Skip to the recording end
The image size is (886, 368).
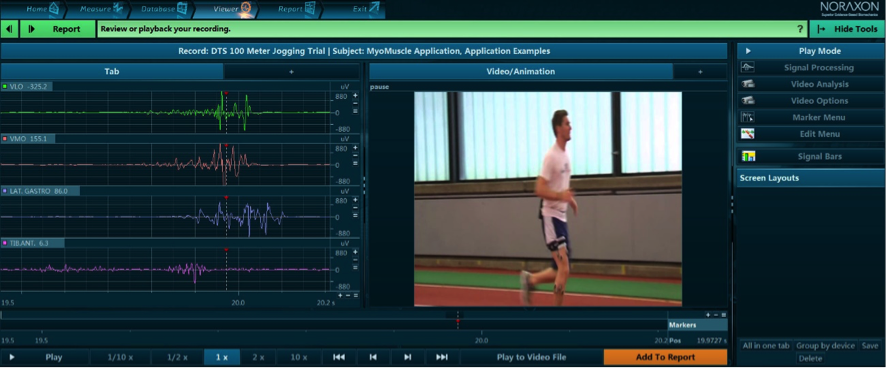442,357
